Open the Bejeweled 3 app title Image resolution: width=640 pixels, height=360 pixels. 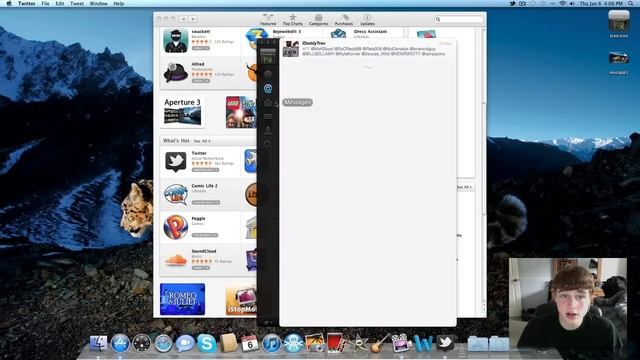click(x=287, y=31)
